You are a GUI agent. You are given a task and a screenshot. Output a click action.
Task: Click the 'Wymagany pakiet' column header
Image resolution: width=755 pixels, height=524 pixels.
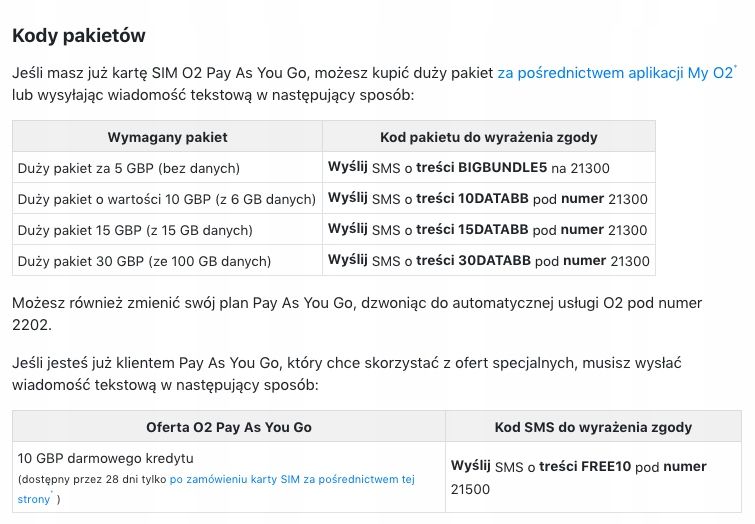coord(168,137)
